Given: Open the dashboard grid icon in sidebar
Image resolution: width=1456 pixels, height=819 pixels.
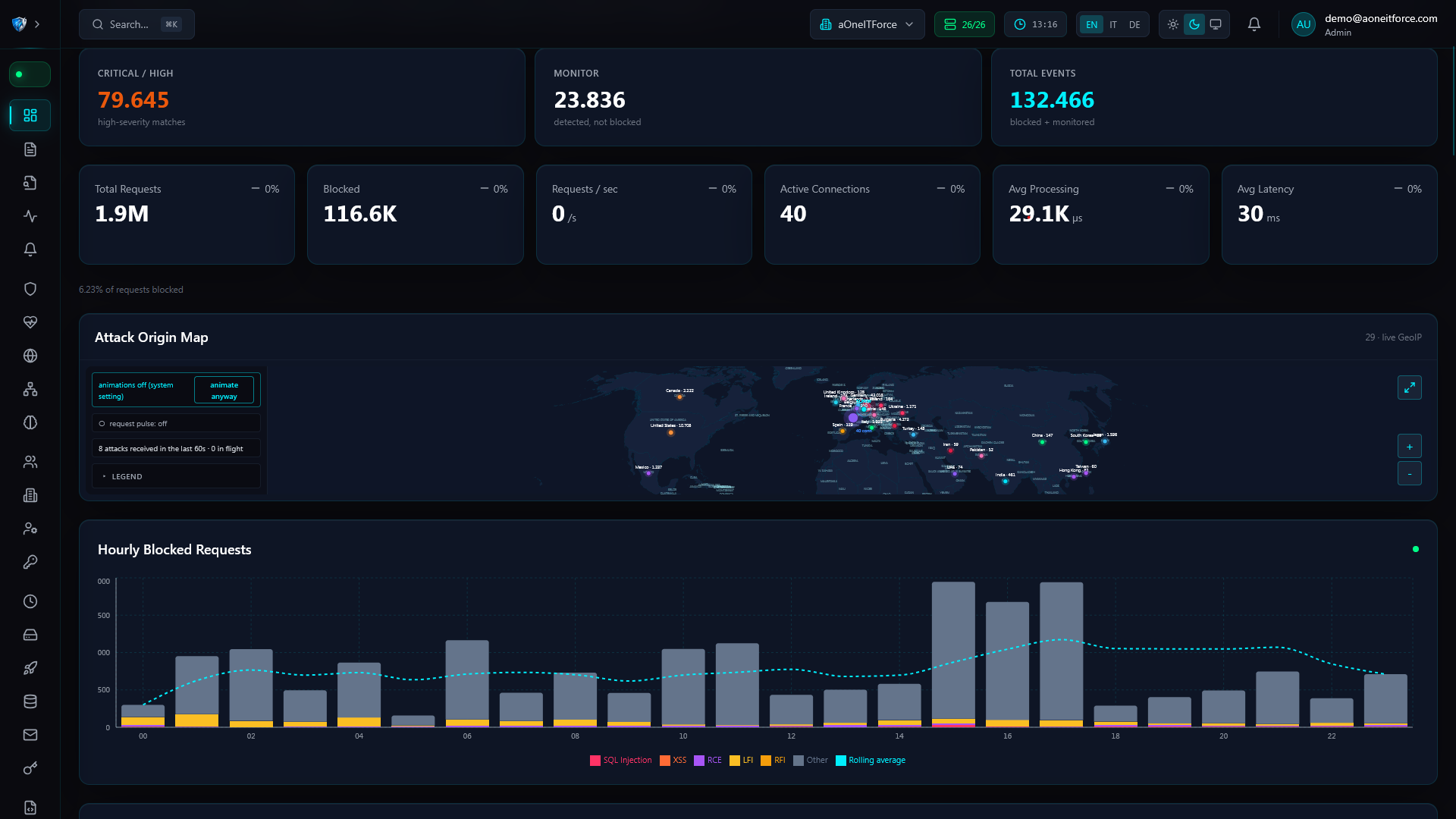Looking at the screenshot, I should point(30,115).
